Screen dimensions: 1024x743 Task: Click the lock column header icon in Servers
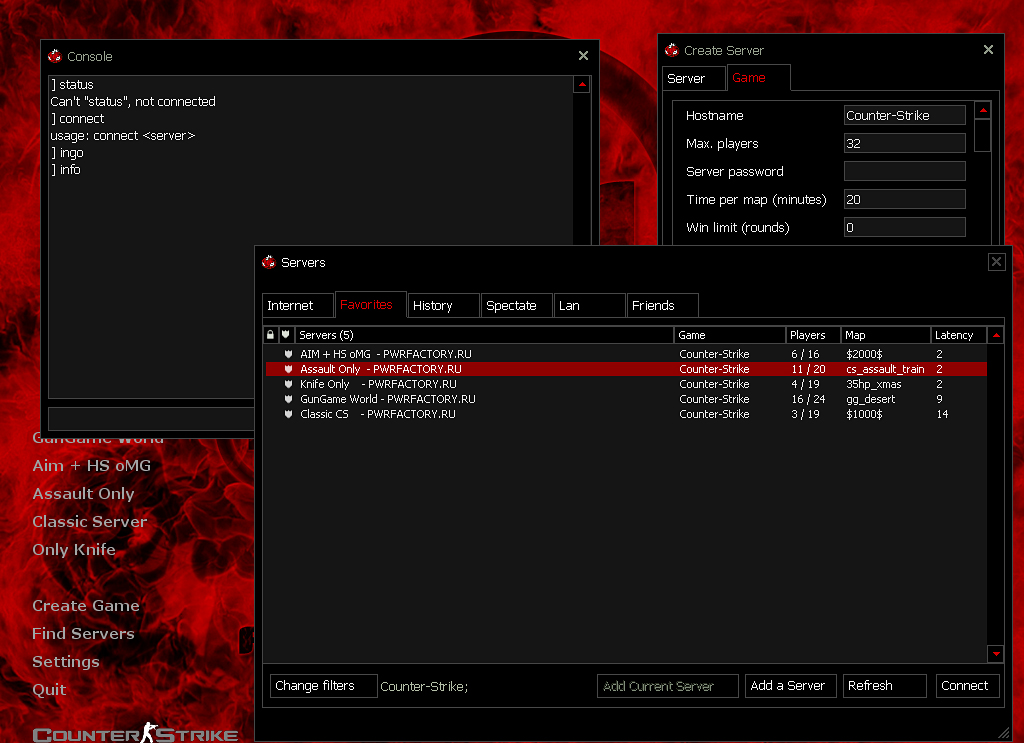pyautogui.click(x=270, y=335)
